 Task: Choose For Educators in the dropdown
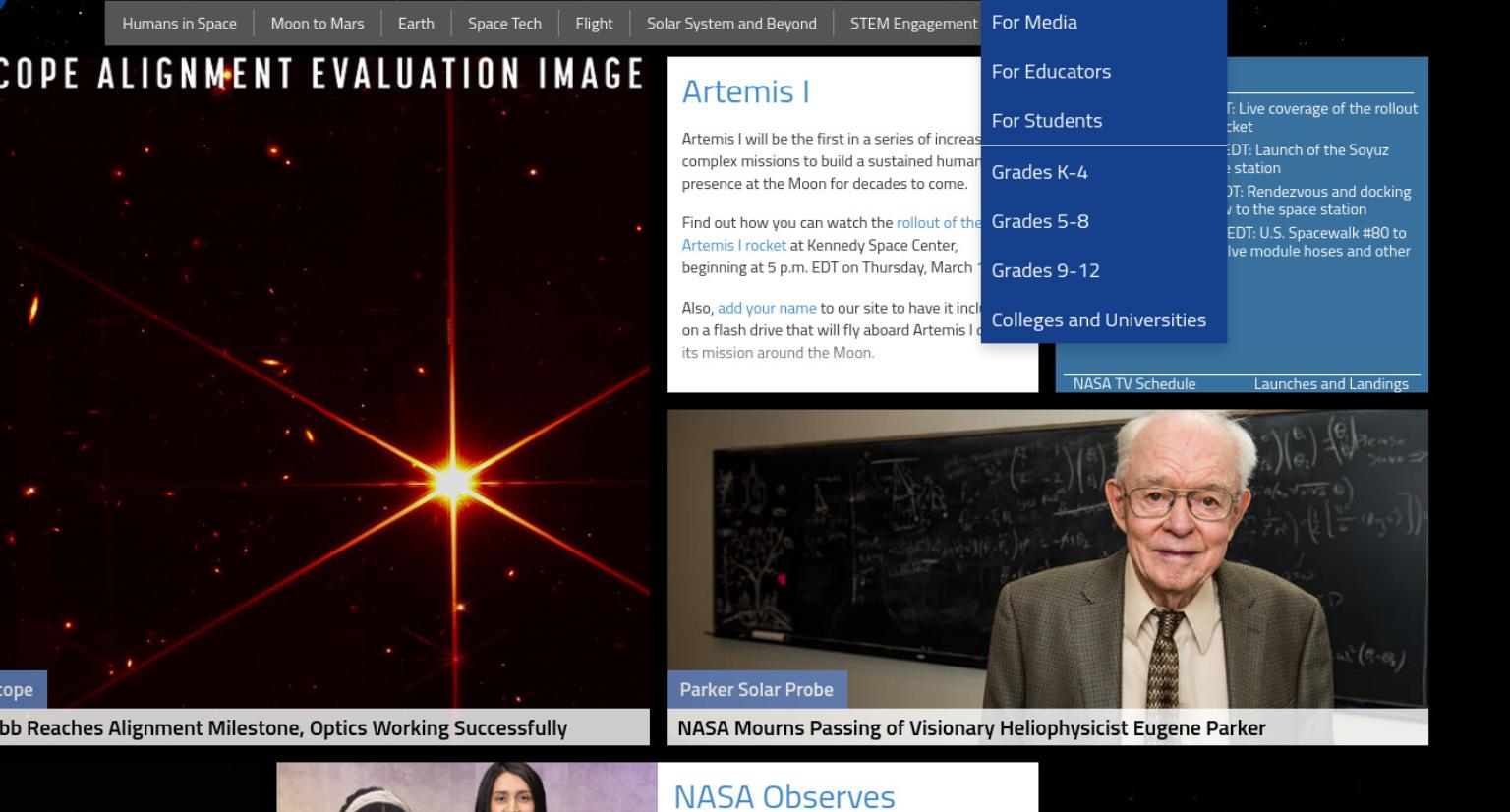click(1104, 71)
